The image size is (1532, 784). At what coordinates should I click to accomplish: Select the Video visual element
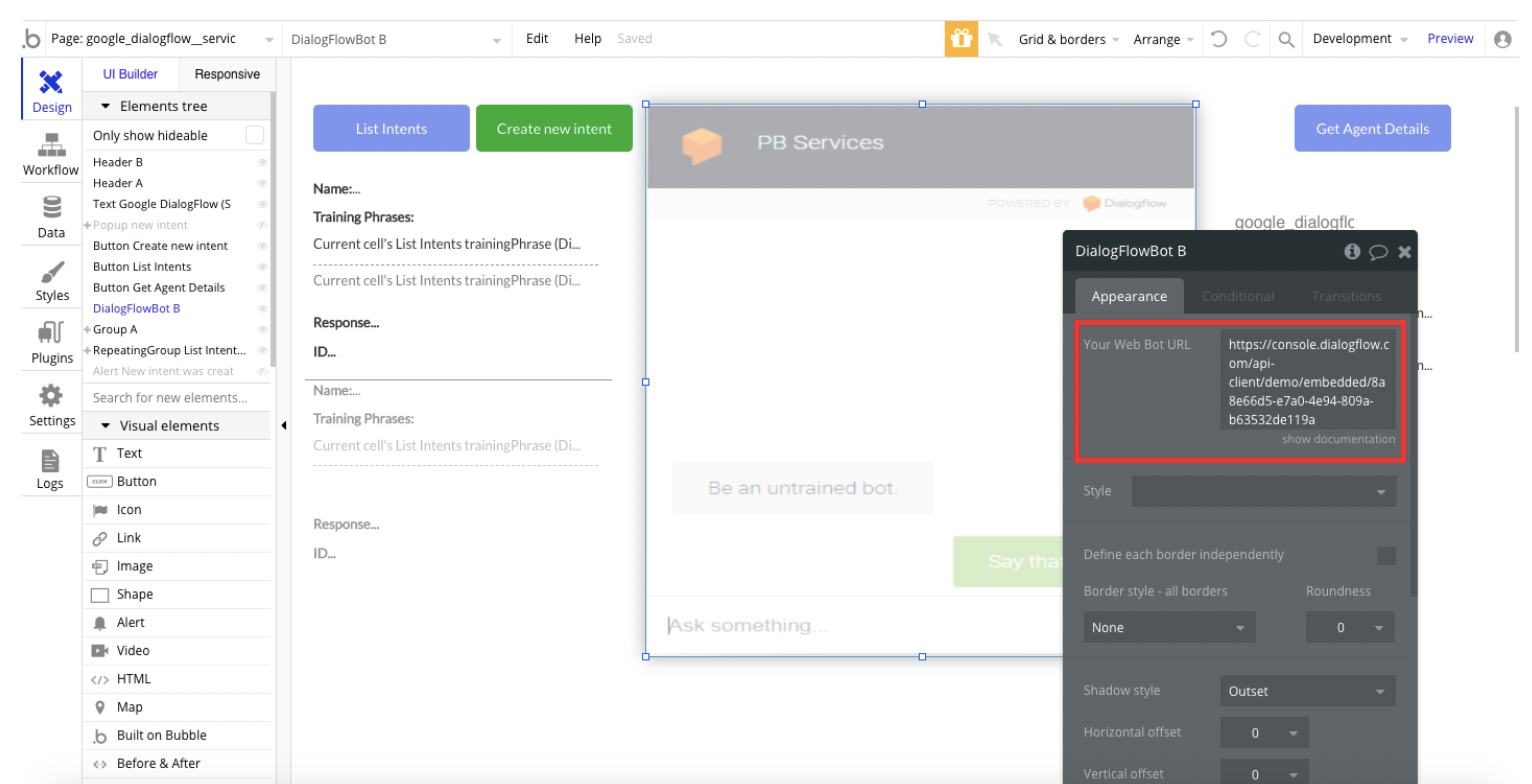click(176, 650)
